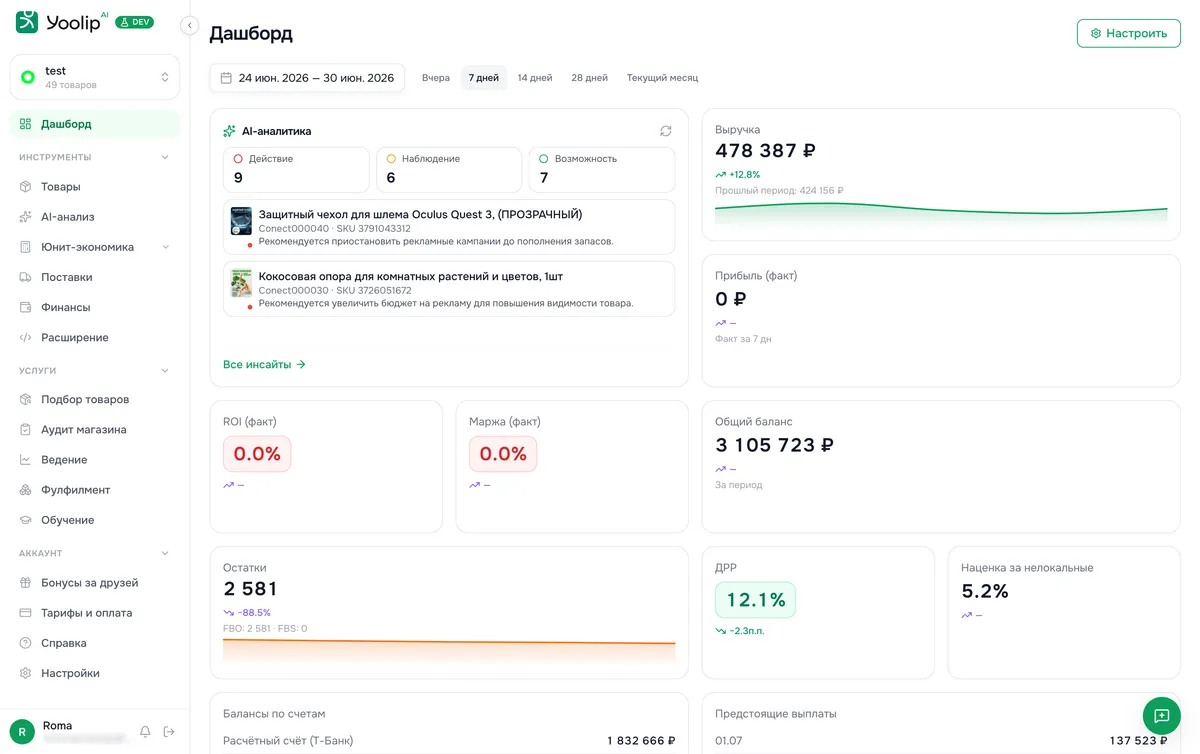
Task: Refresh the AI-аналитика insights
Action: (x=666, y=131)
